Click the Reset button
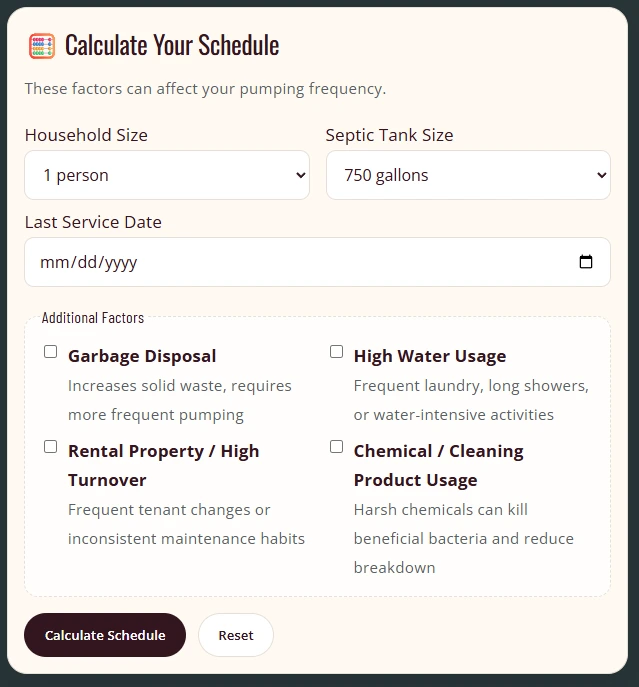This screenshot has width=639, height=687. click(x=236, y=635)
